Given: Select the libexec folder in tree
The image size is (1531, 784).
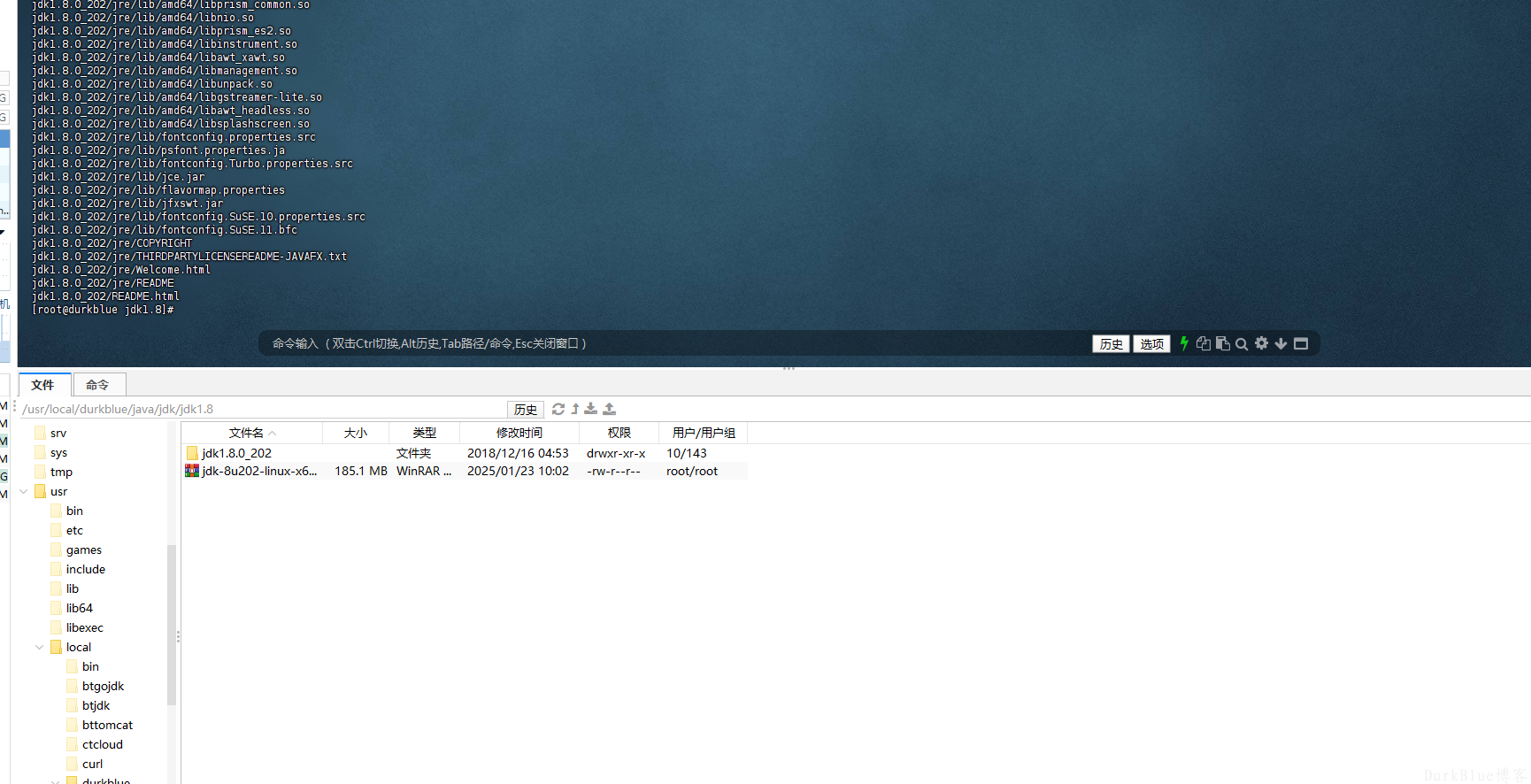Looking at the screenshot, I should tap(85, 627).
